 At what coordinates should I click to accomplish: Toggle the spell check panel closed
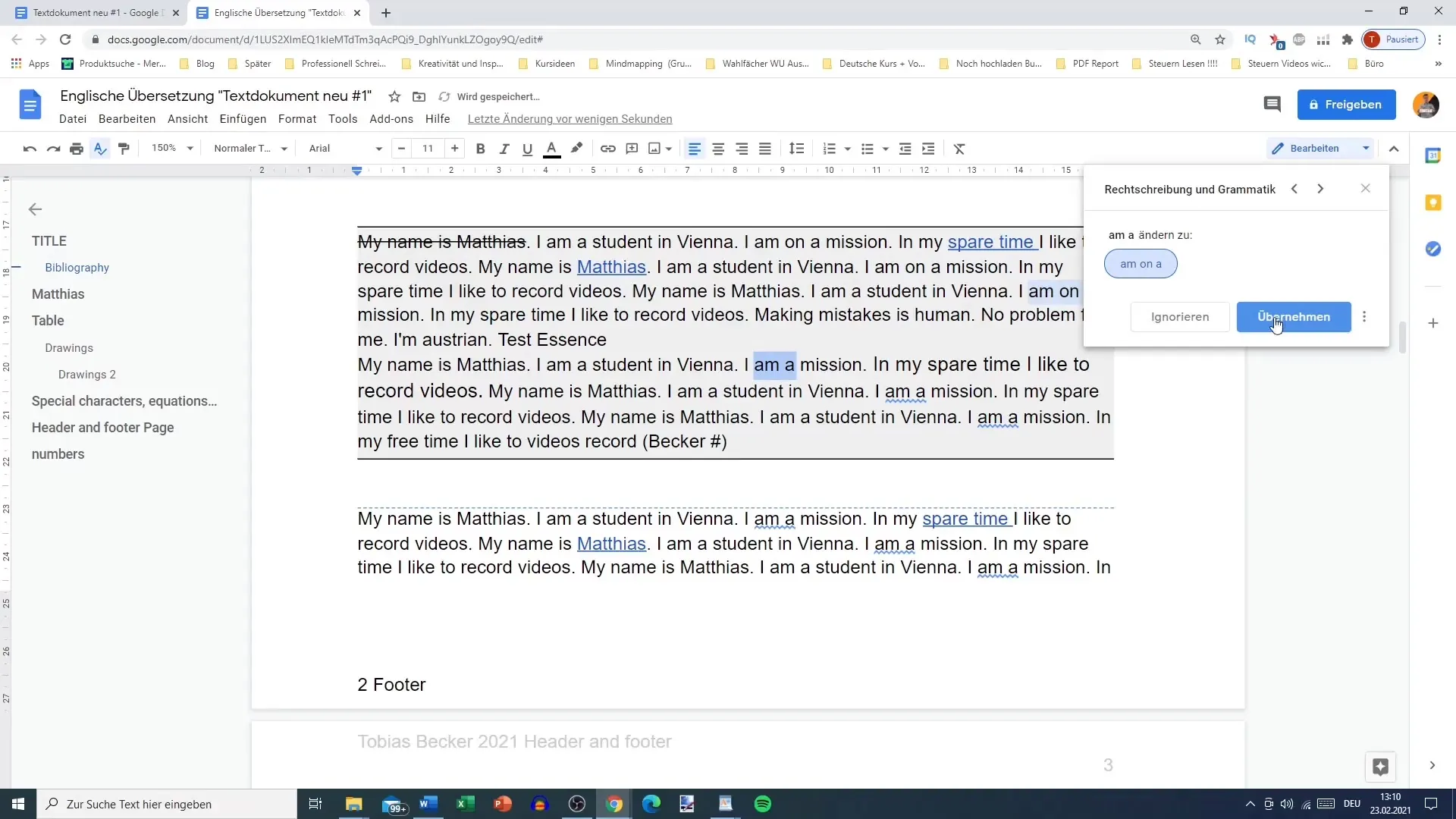[1366, 188]
